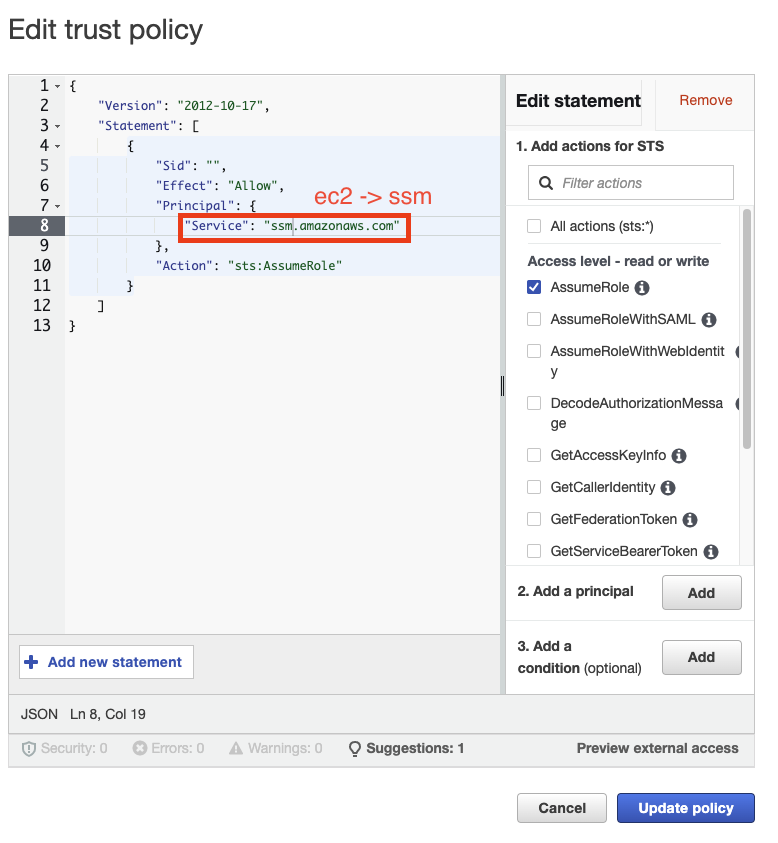Open info icon next to GetServiceBearerToken

(x=711, y=552)
